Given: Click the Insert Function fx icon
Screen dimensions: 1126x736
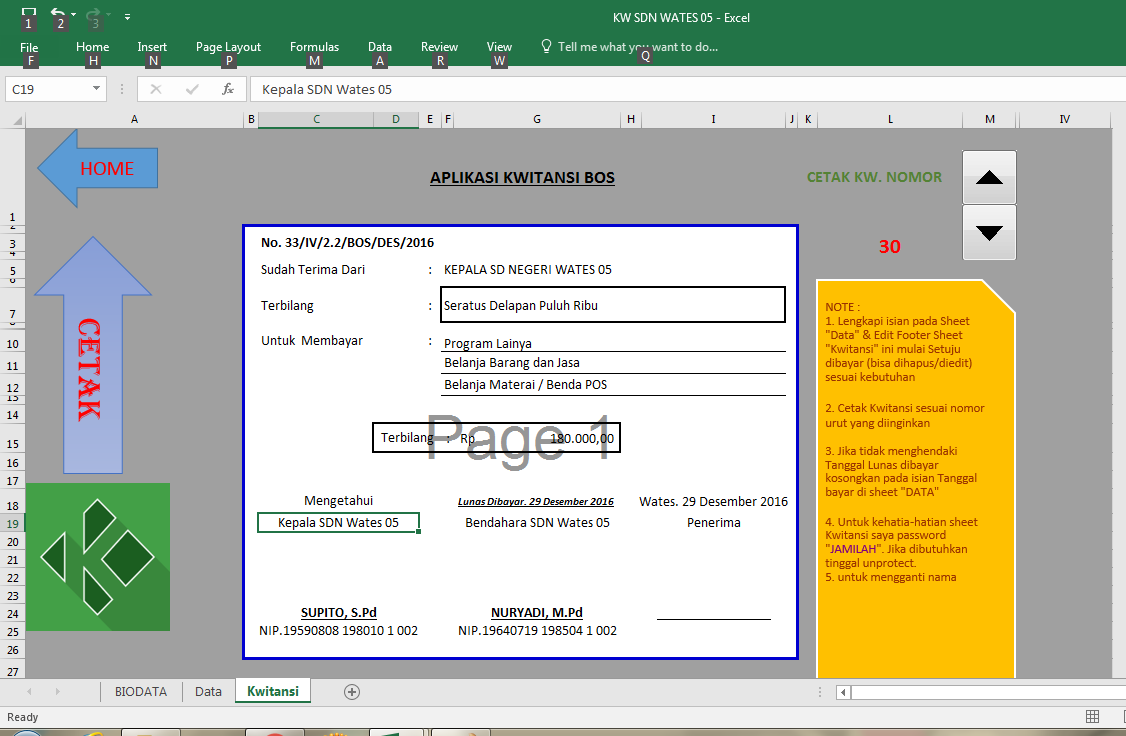Looking at the screenshot, I should coord(228,89).
